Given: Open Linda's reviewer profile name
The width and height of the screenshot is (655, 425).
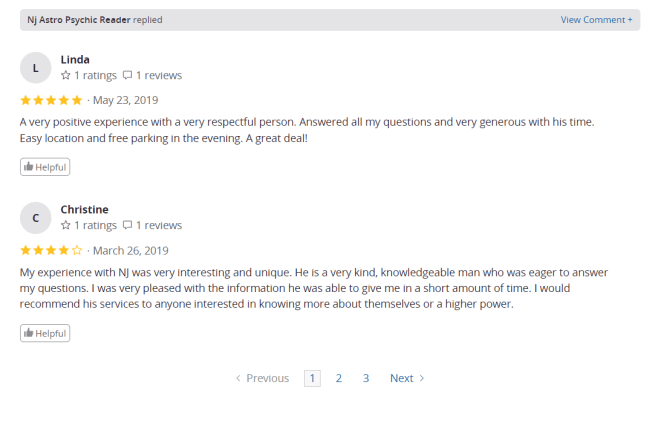Looking at the screenshot, I should (x=75, y=59).
